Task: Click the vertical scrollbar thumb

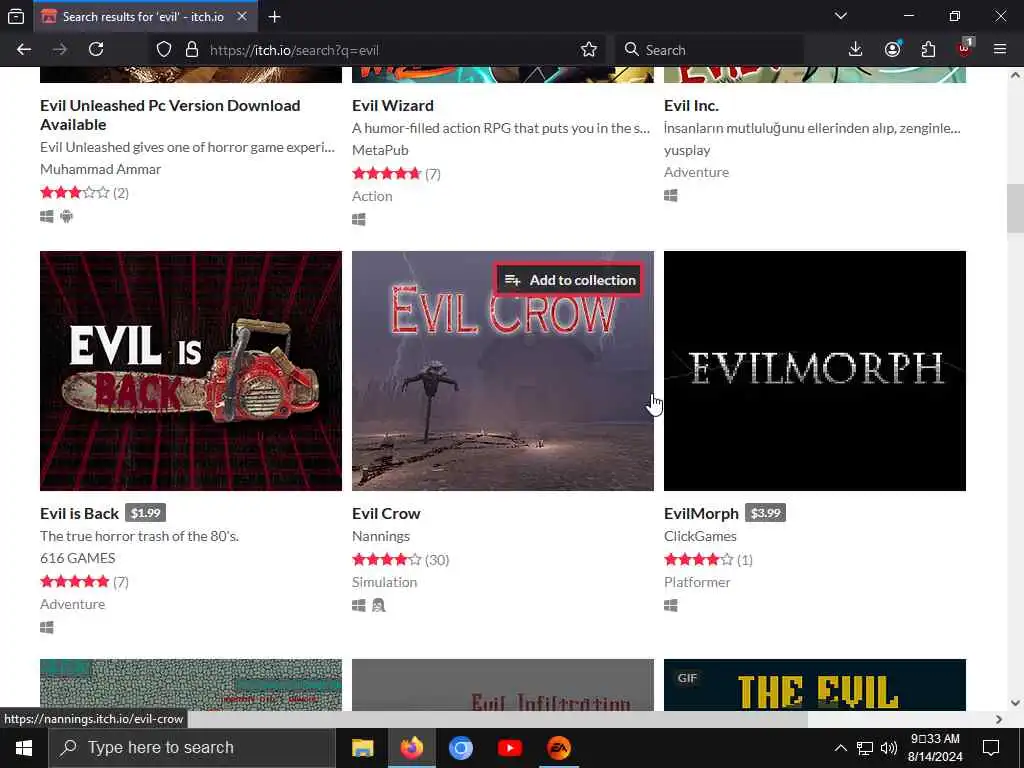Action: click(1015, 209)
